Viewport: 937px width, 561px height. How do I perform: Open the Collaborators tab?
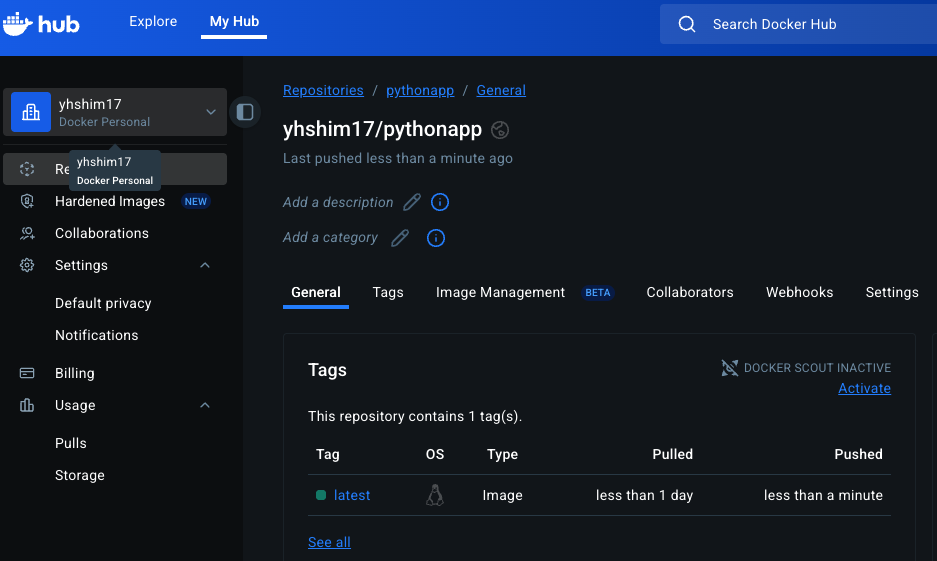coord(690,292)
